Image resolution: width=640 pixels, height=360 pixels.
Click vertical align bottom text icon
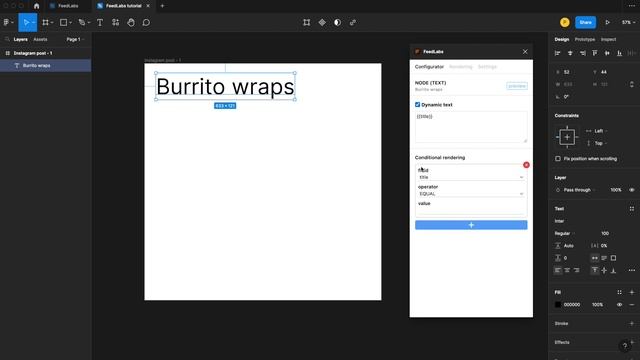tap(613, 270)
